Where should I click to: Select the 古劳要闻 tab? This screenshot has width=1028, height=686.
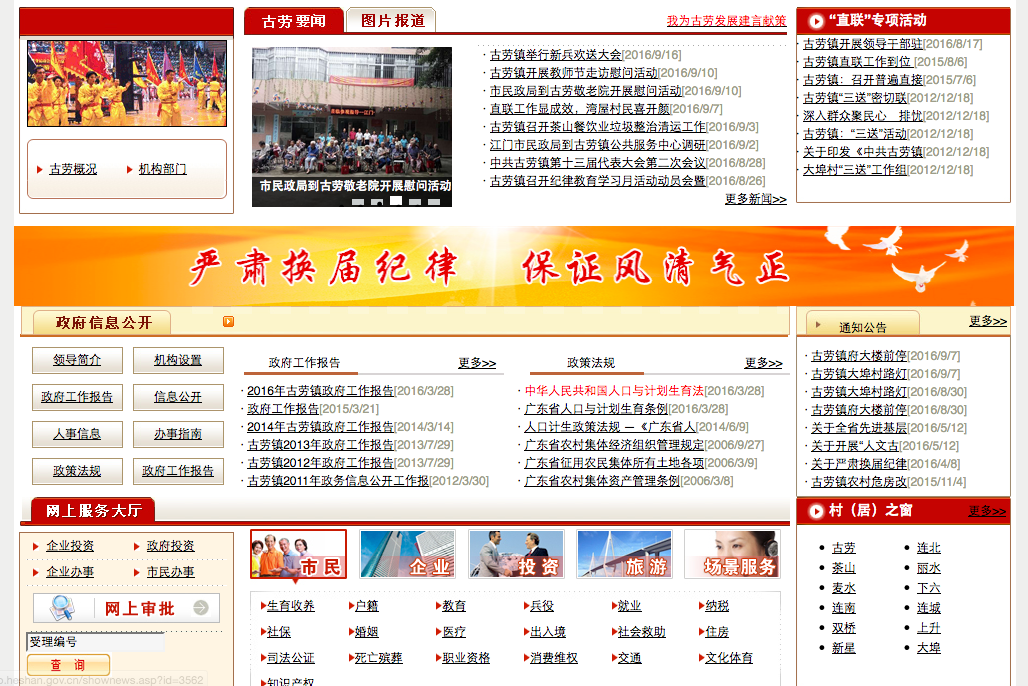tap(293, 20)
